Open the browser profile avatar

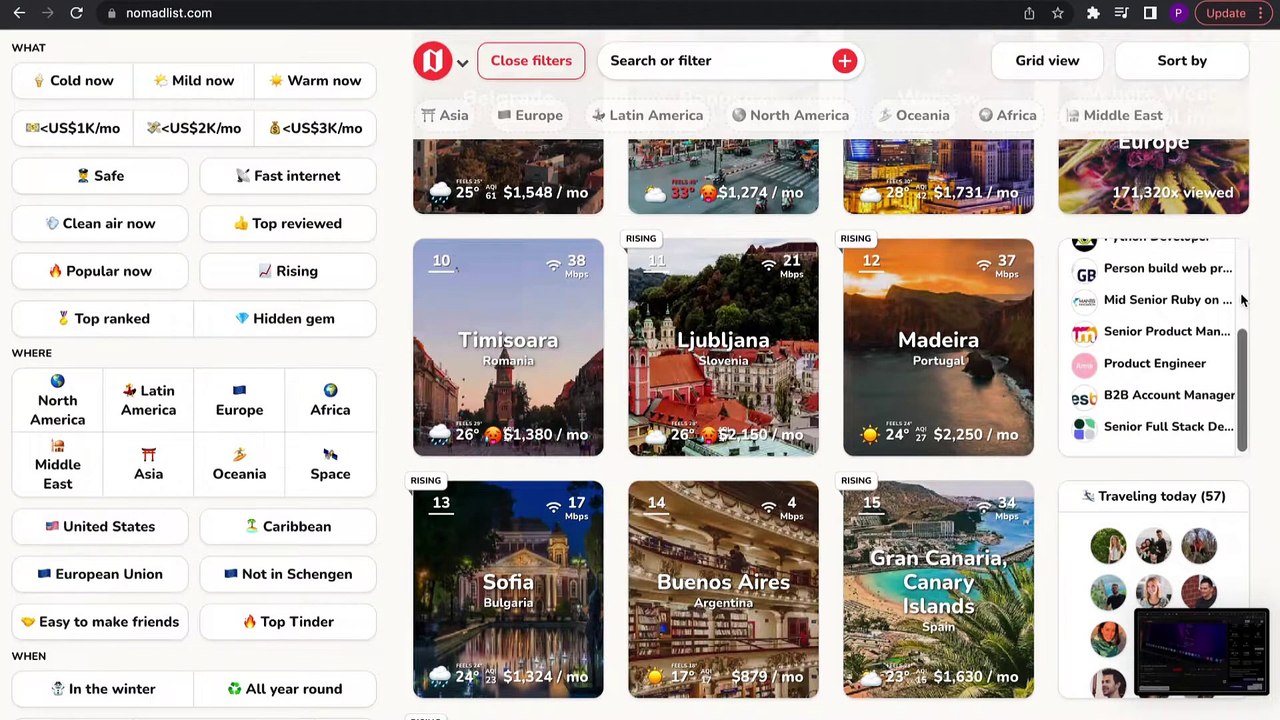pyautogui.click(x=1178, y=13)
